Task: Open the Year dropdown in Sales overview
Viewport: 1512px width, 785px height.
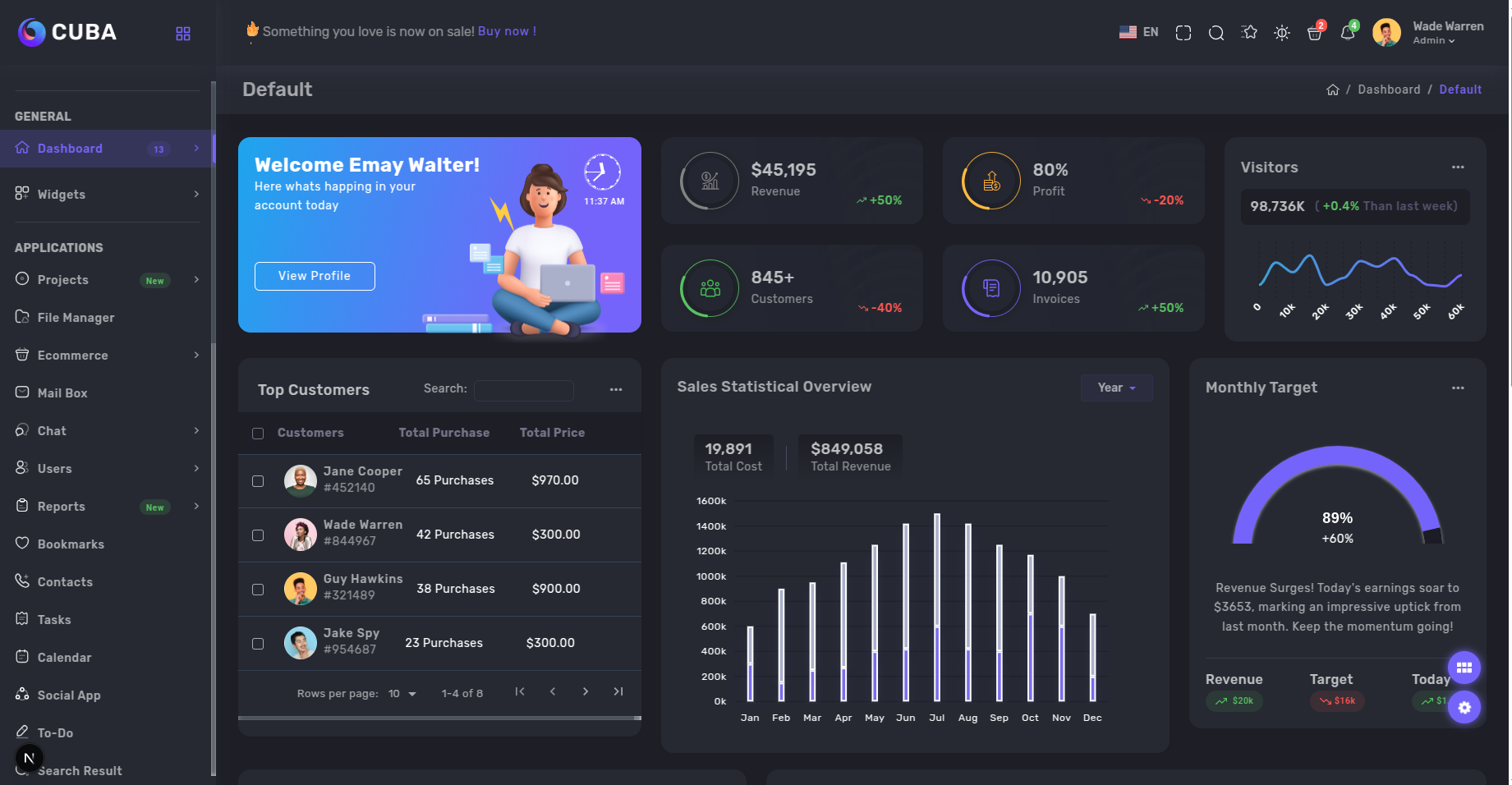Action: click(1116, 388)
